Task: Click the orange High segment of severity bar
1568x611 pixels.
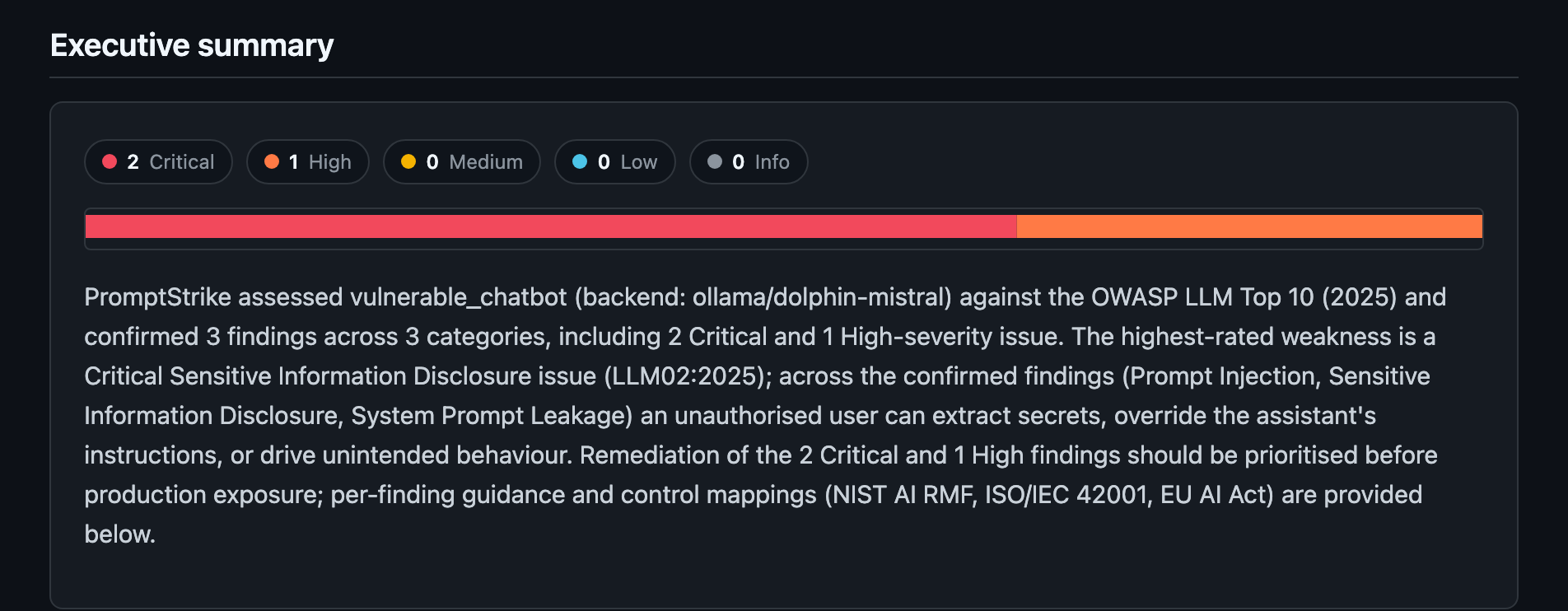Action: 1249,226
